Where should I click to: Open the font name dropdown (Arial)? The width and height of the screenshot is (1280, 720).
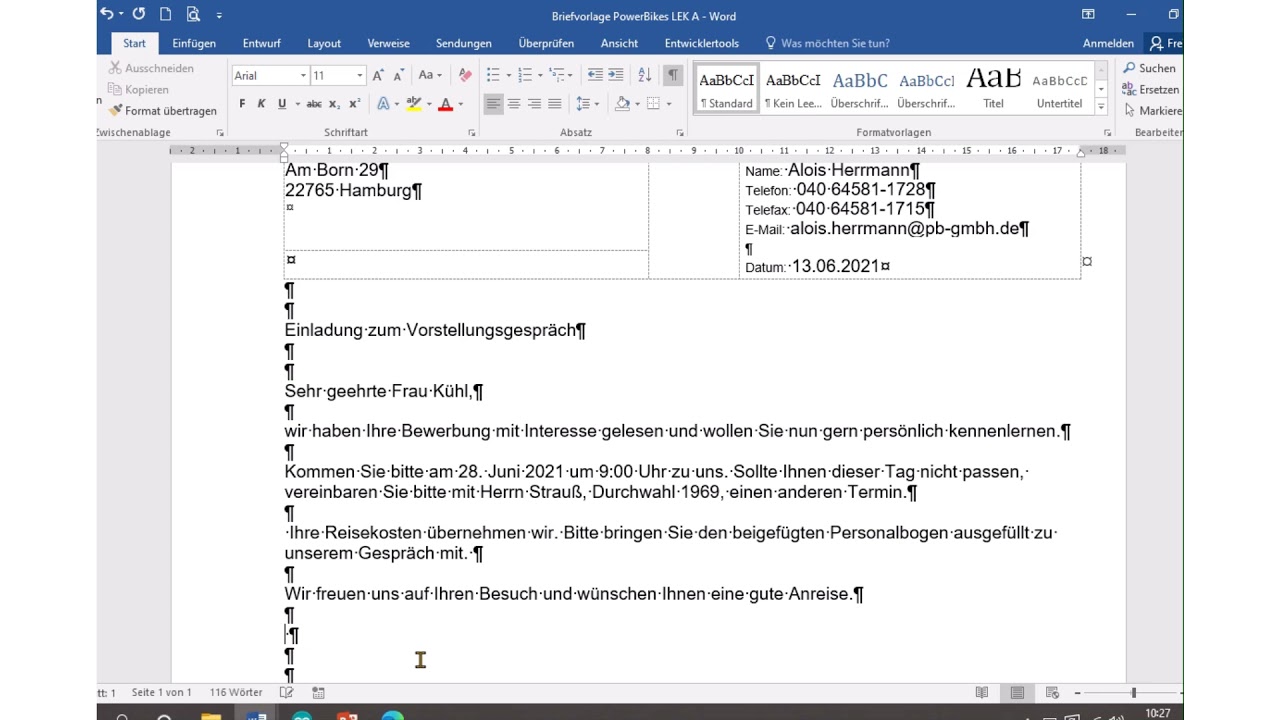tap(303, 76)
